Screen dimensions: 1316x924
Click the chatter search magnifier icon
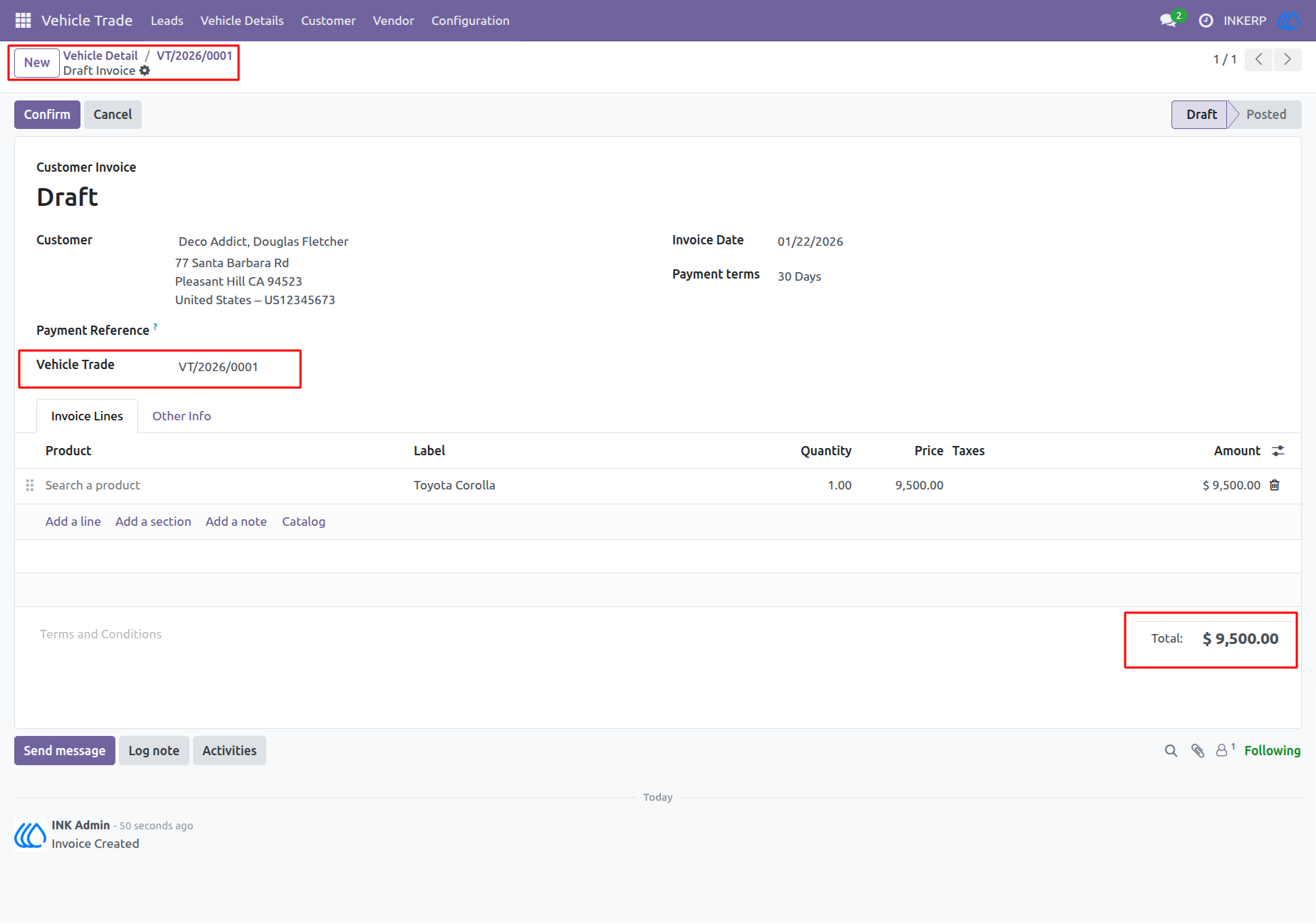(1171, 751)
